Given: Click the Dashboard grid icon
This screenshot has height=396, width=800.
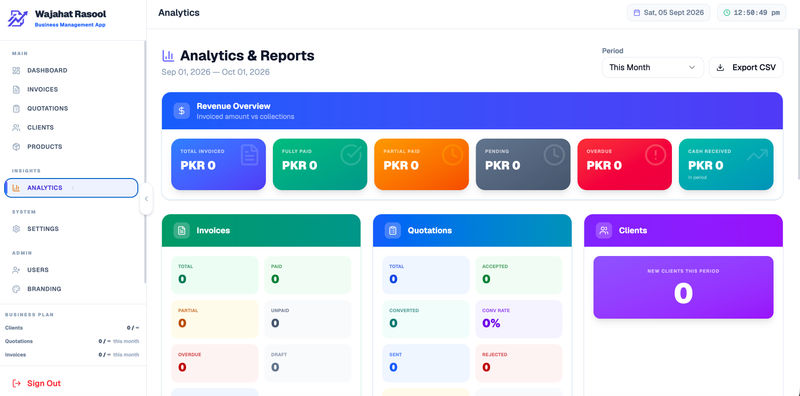Looking at the screenshot, I should pos(16,70).
